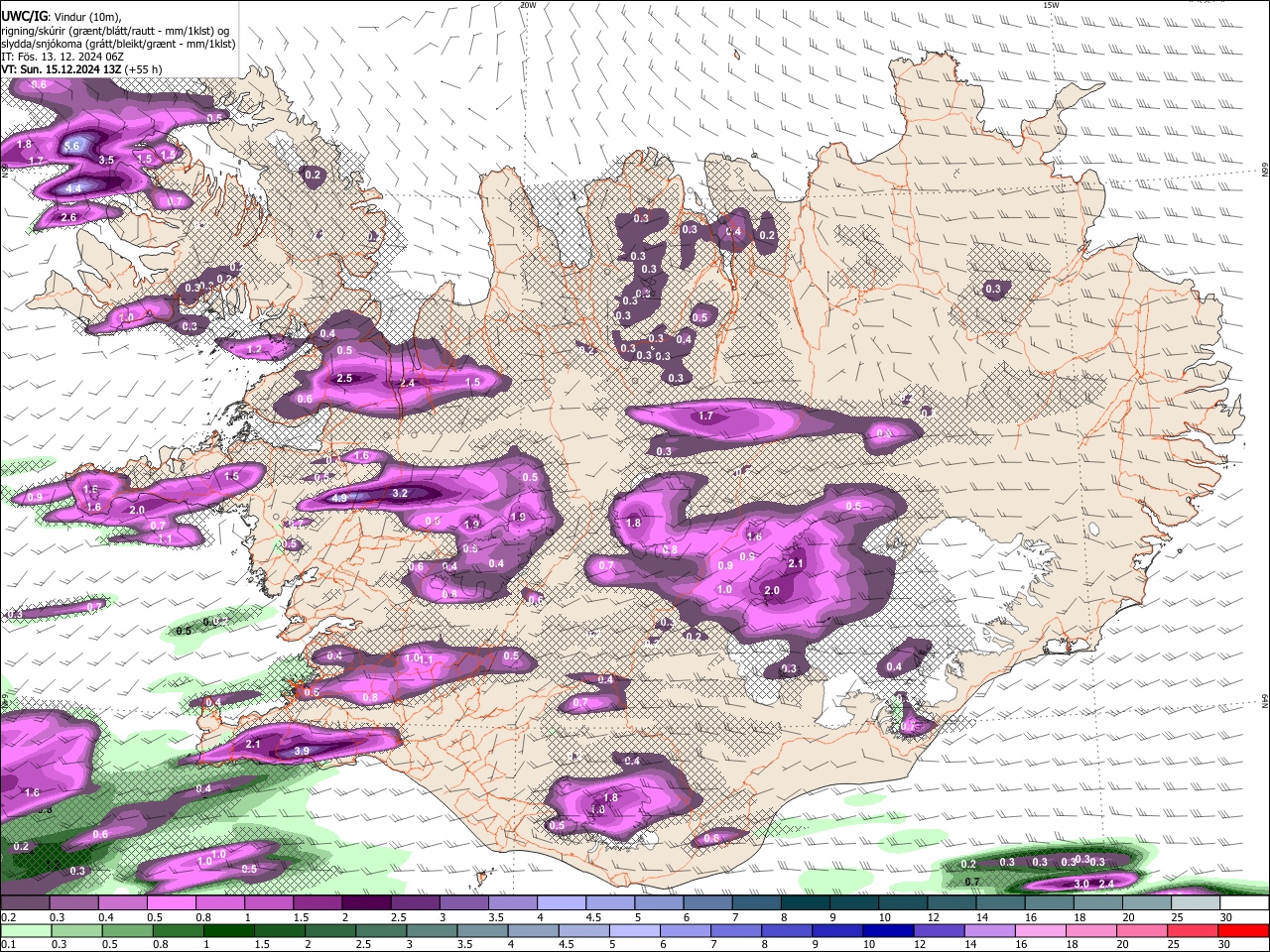Screen dimensions: 1270x952
Task: Click the slydda/snjókoma legend description line
Action: click(118, 43)
